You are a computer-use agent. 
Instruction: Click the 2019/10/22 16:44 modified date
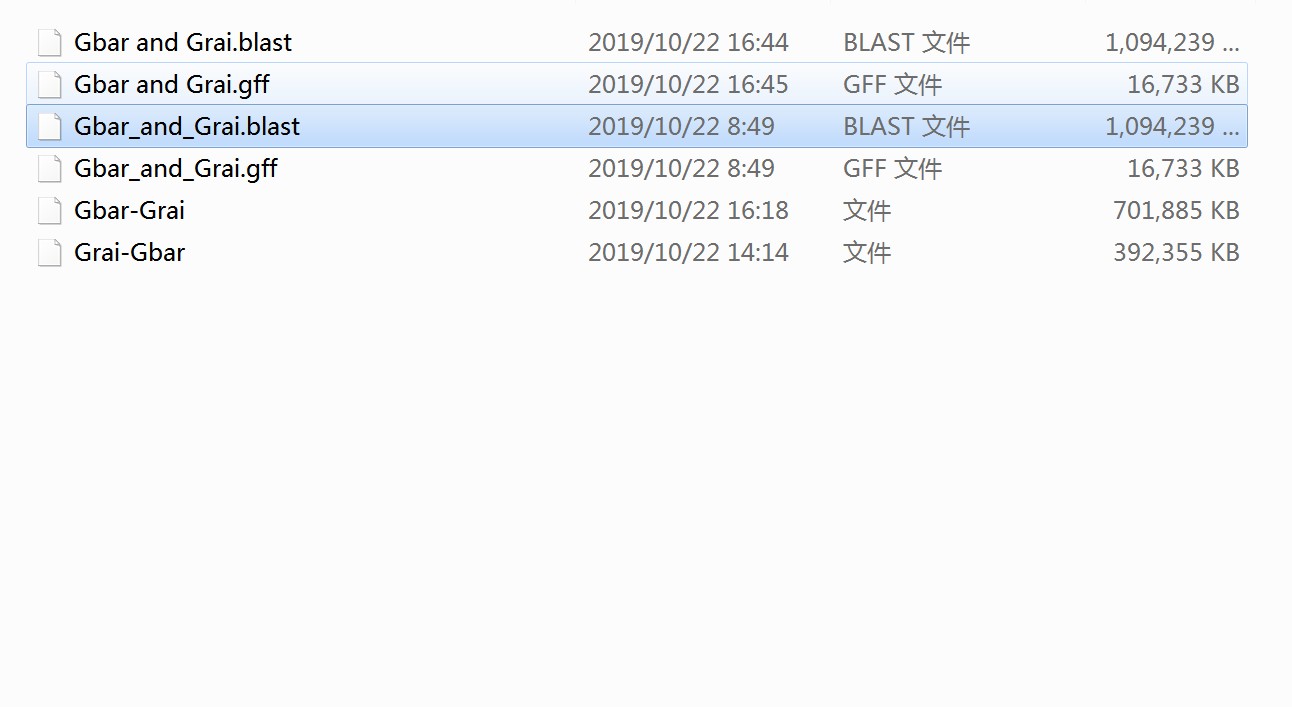tap(688, 42)
